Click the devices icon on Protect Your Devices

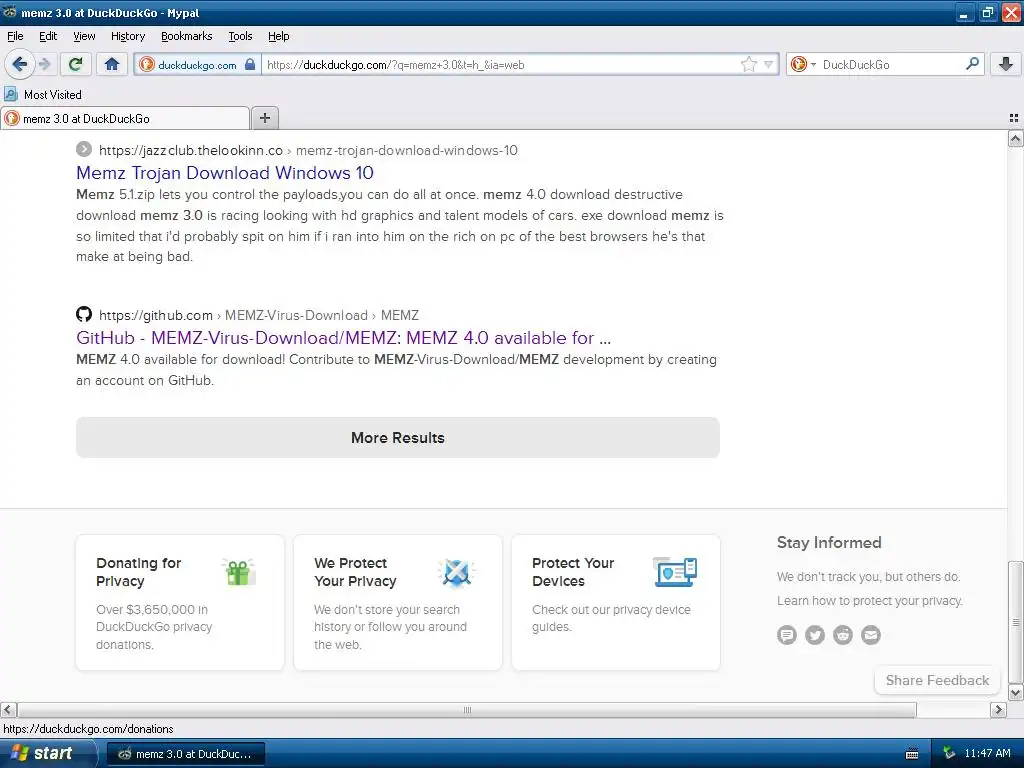(x=675, y=572)
